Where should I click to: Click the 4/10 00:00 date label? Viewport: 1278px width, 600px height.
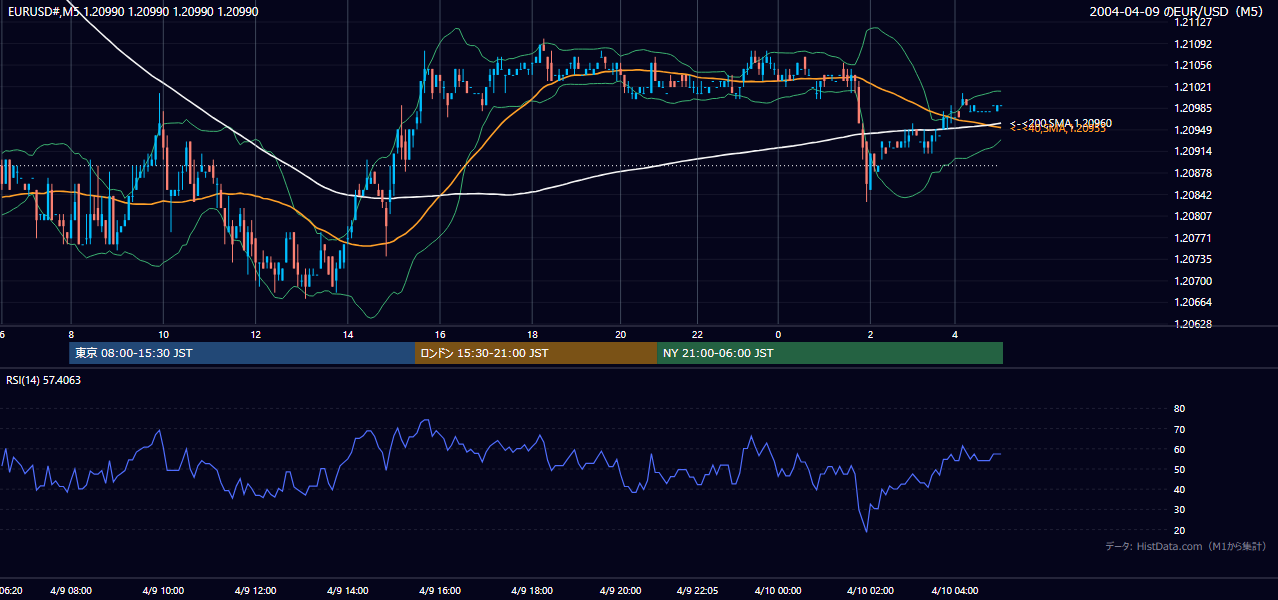pos(776,590)
